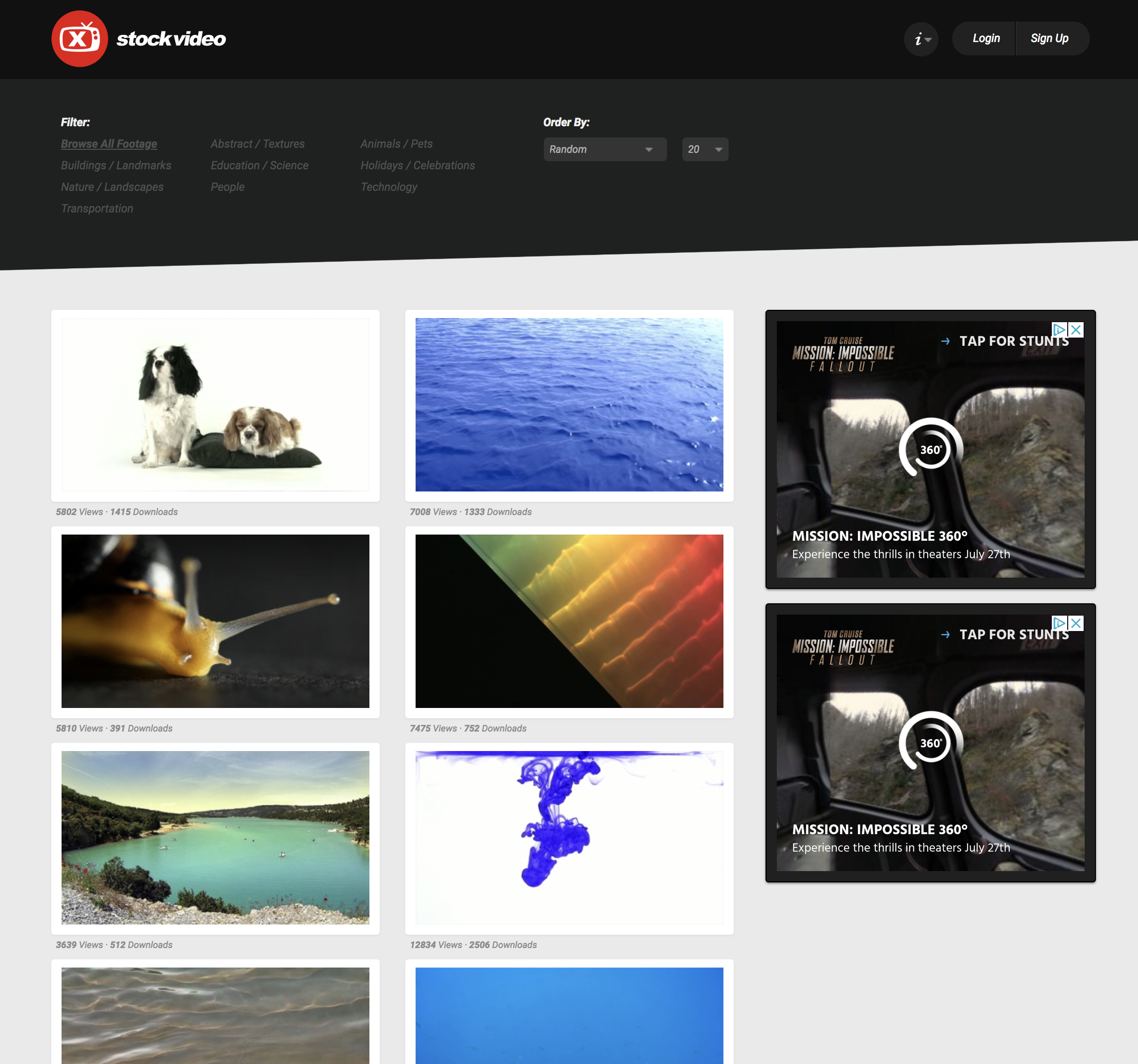This screenshot has height=1064, width=1138.
Task: Select the Animals / Pets filter
Action: (x=397, y=144)
